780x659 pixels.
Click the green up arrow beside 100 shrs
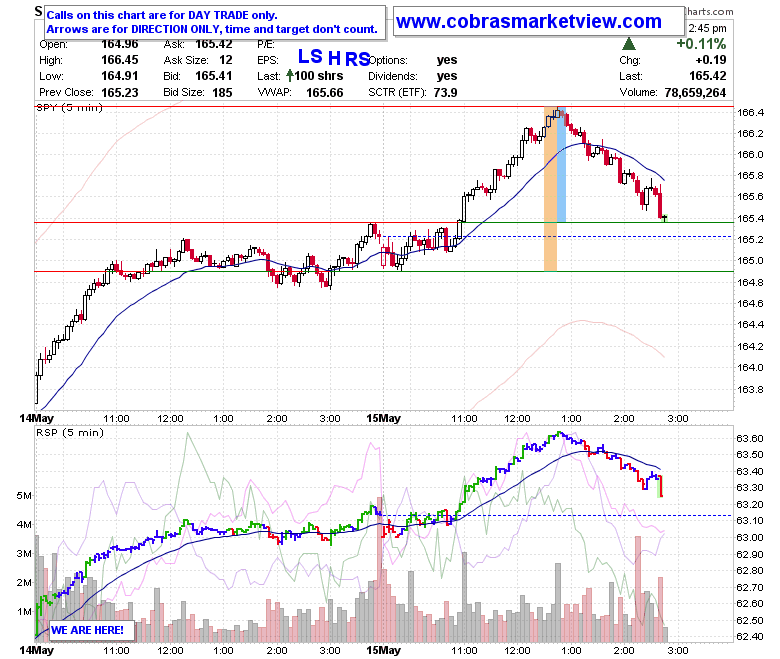pos(290,76)
